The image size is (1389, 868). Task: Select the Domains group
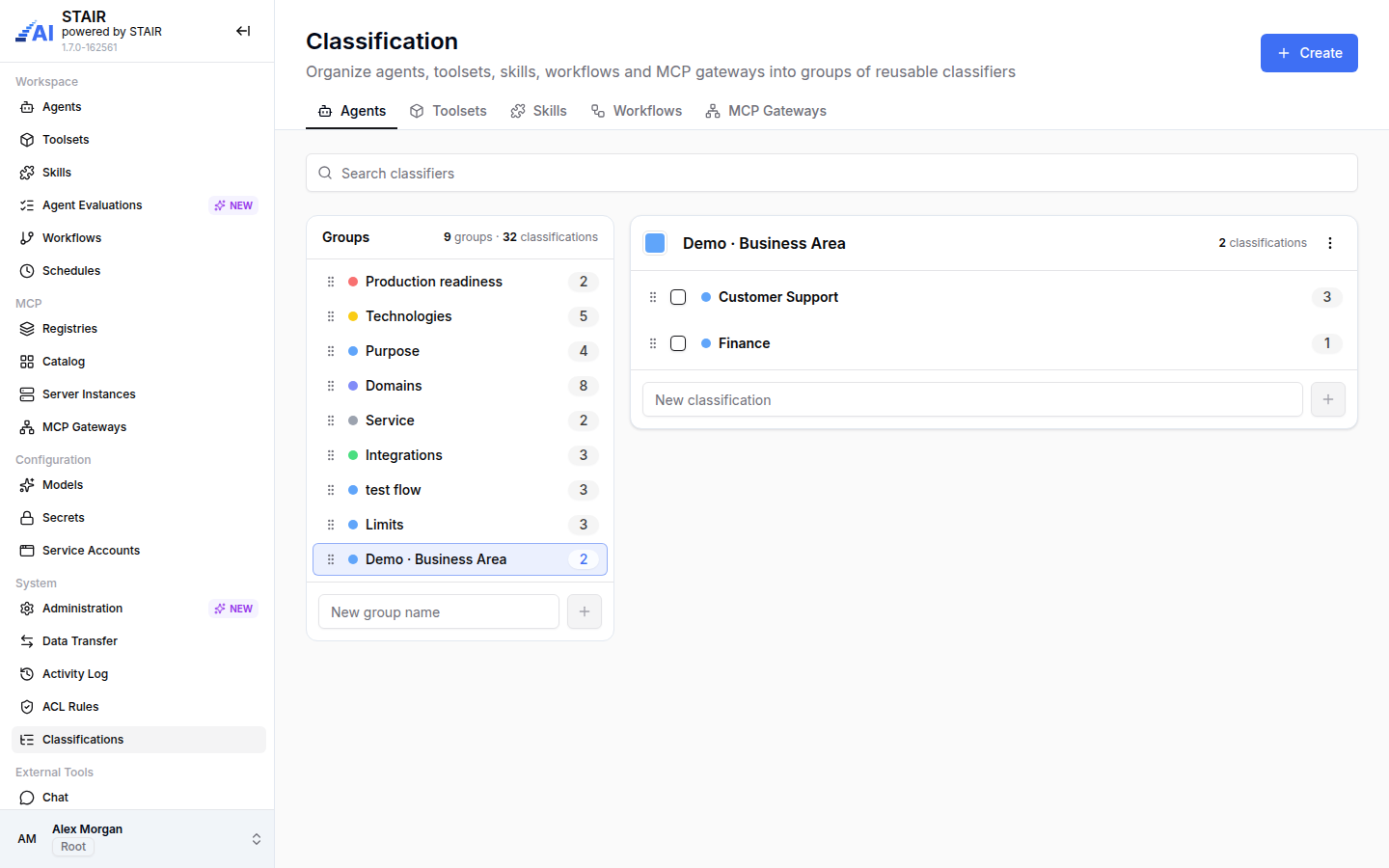460,386
